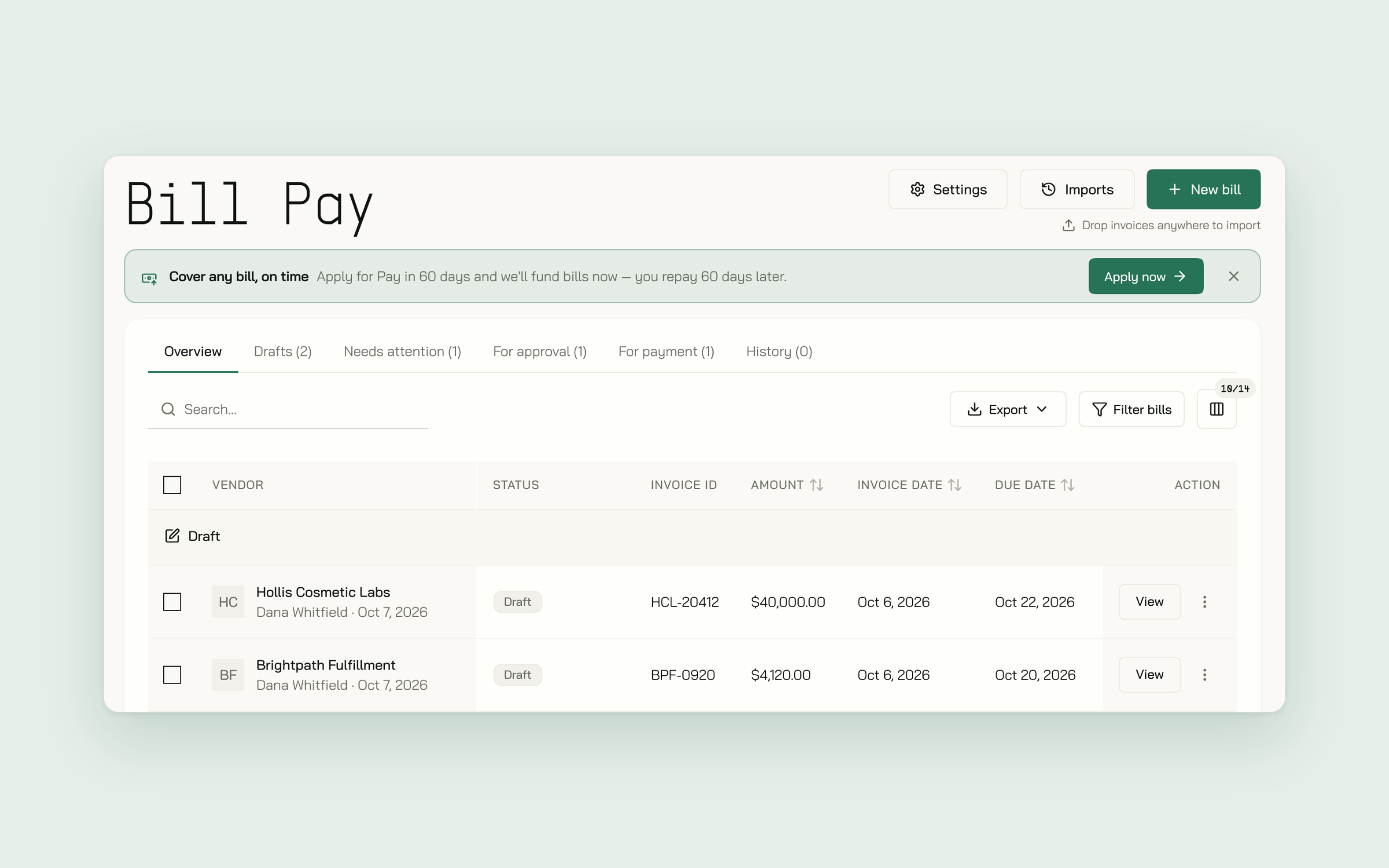Dismiss the Cover any bill banner
The image size is (1389, 868).
pyautogui.click(x=1233, y=276)
